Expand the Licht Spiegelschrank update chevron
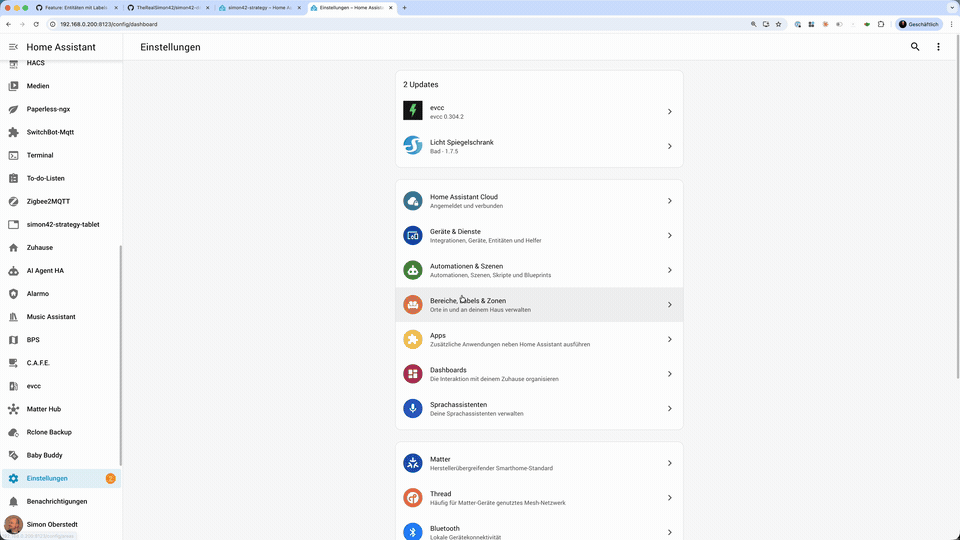Screen dimensions: 960x540 point(669,146)
